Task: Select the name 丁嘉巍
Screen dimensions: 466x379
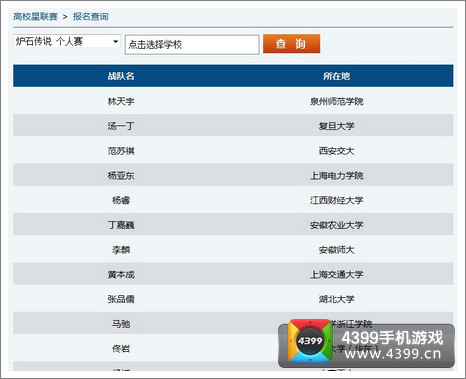Action: pos(121,225)
